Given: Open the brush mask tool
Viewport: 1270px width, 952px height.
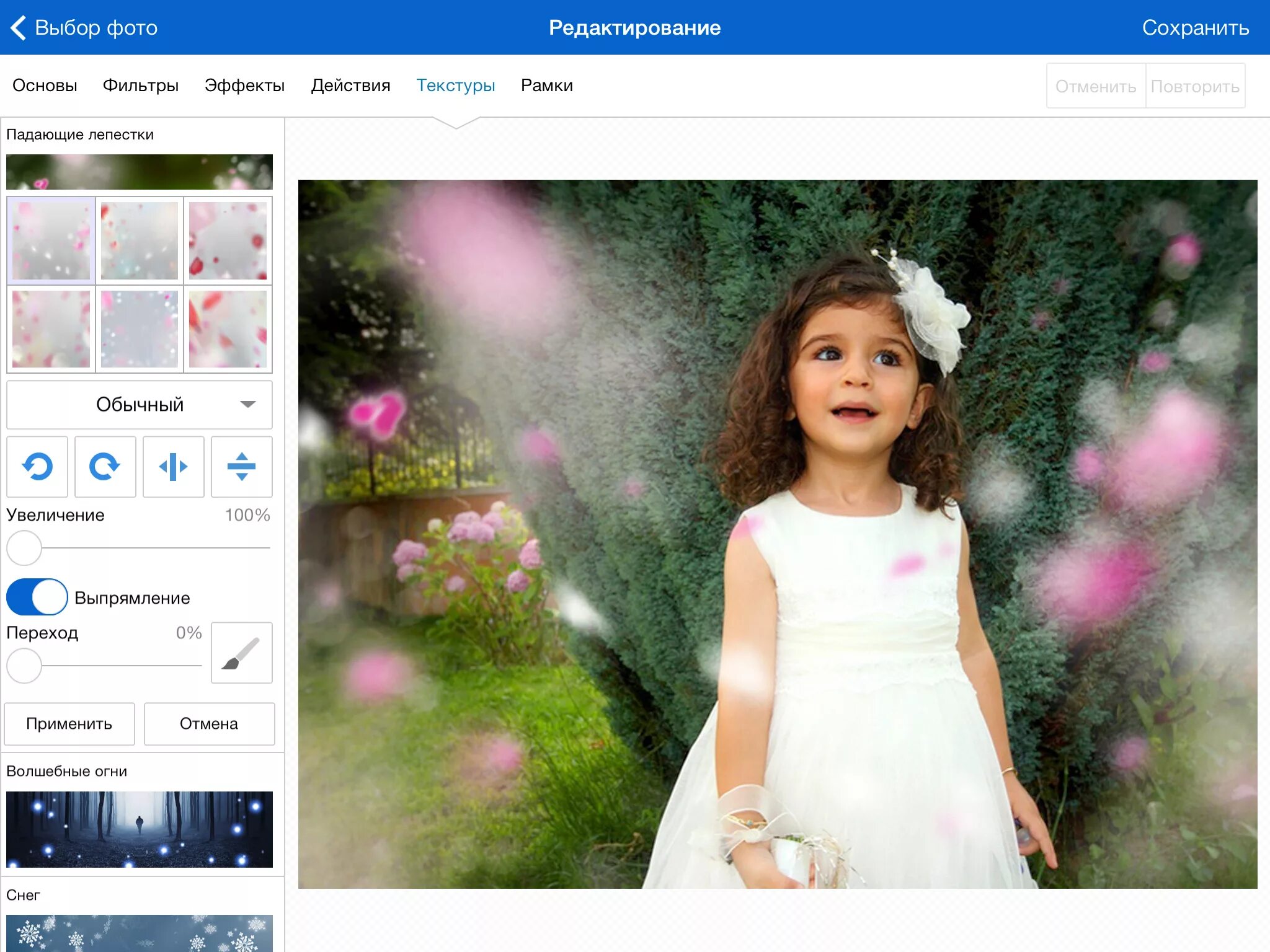Looking at the screenshot, I should coord(241,653).
